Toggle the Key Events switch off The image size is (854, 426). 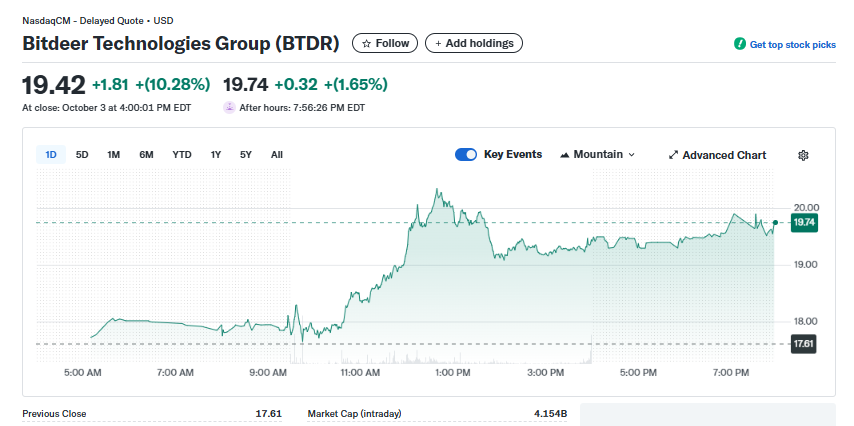(465, 154)
